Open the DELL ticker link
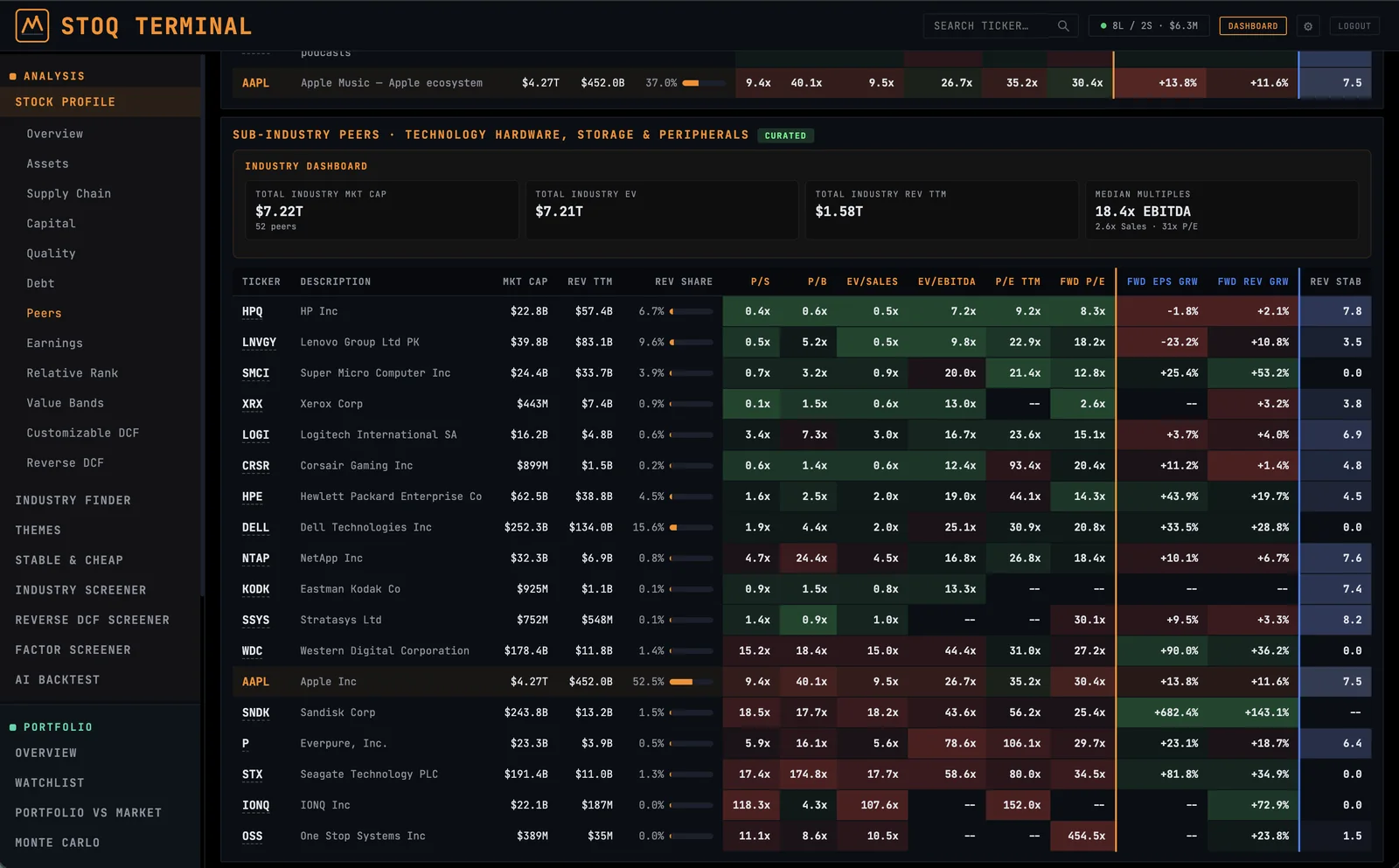 coord(256,528)
